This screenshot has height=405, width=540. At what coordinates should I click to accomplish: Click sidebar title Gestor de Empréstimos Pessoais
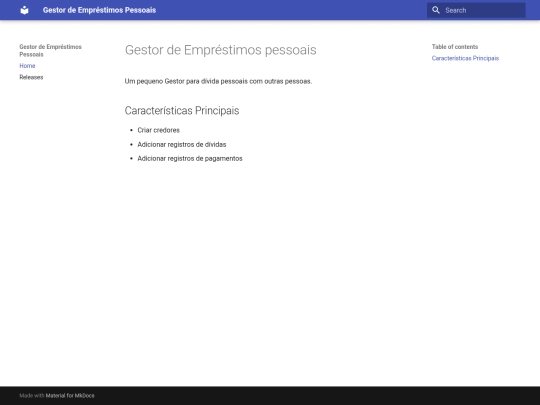tap(50, 51)
